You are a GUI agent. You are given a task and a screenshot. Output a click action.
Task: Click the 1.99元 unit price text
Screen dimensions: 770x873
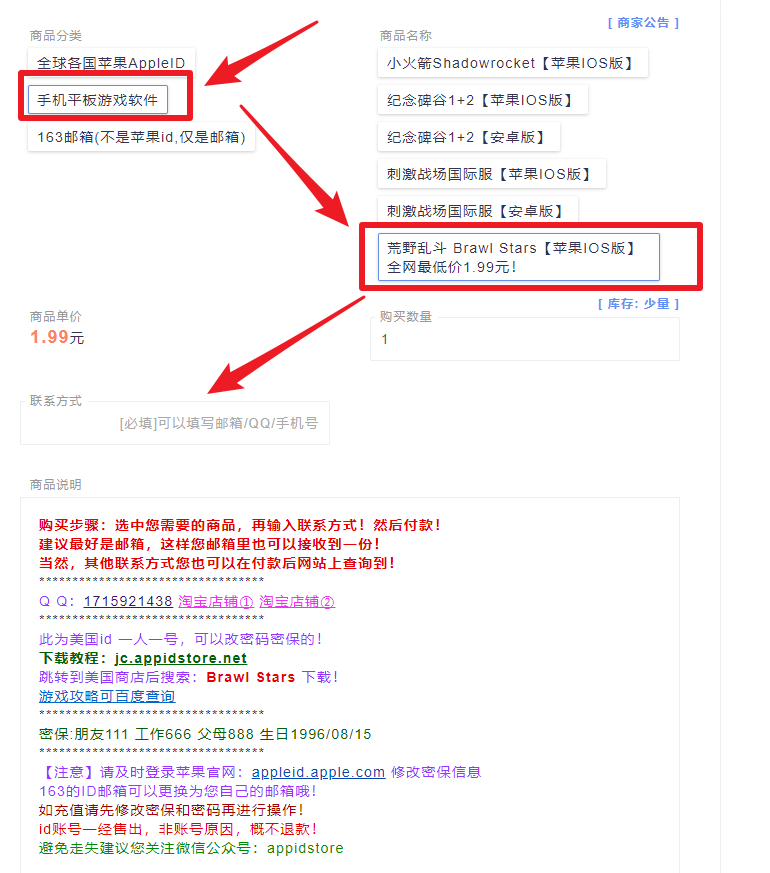point(57,337)
